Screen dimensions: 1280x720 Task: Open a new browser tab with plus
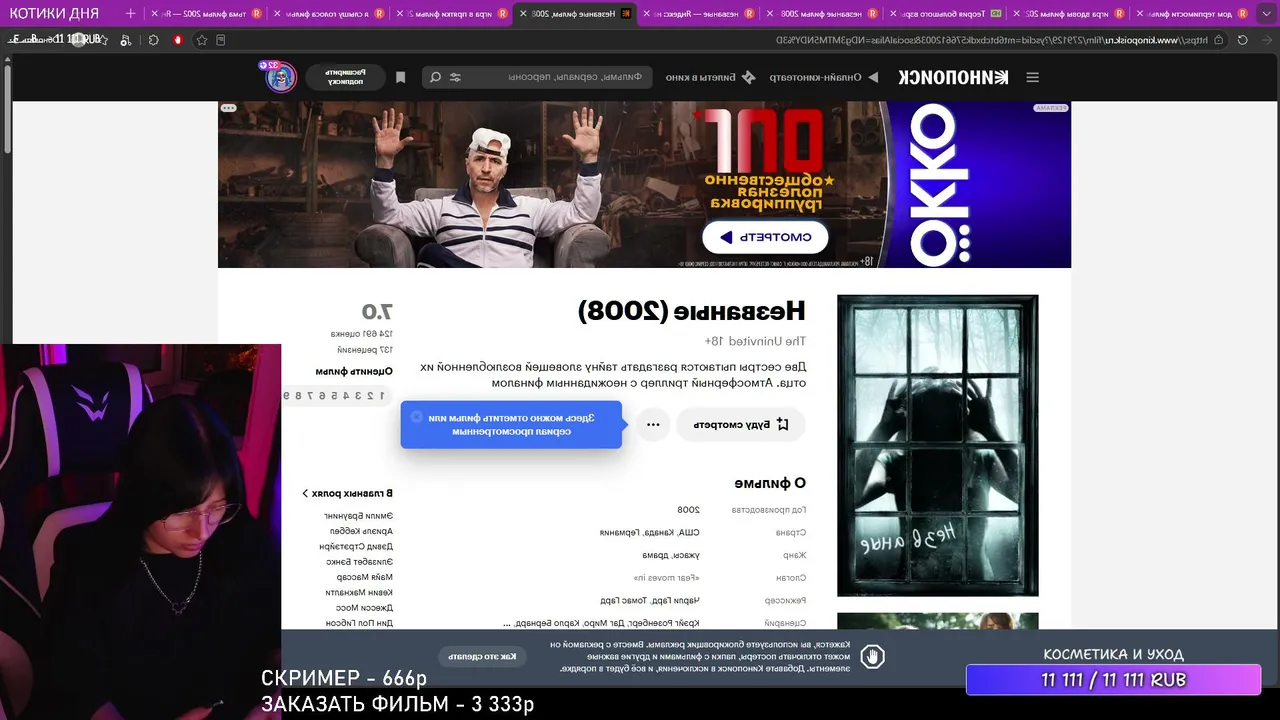(x=130, y=14)
